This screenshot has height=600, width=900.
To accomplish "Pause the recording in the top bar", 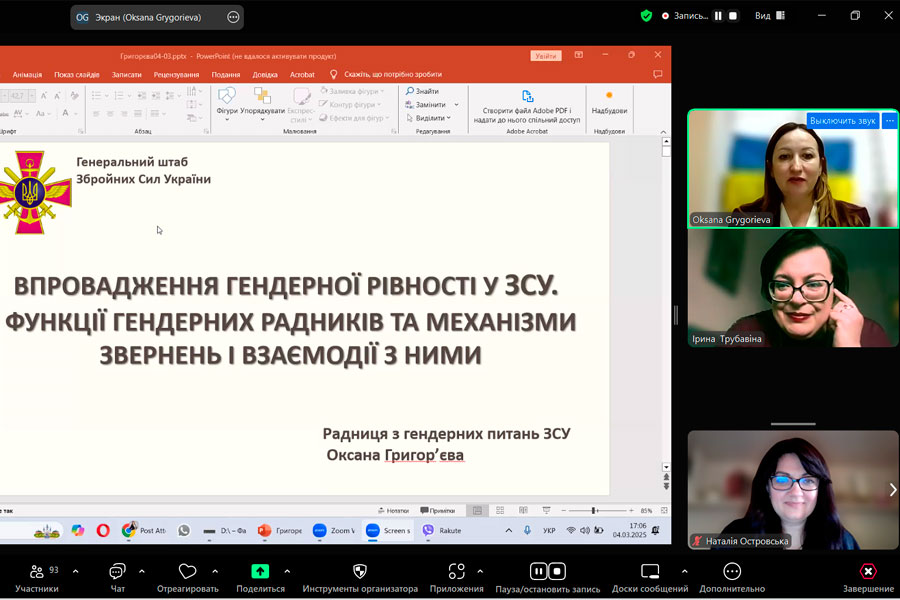I will [718, 16].
